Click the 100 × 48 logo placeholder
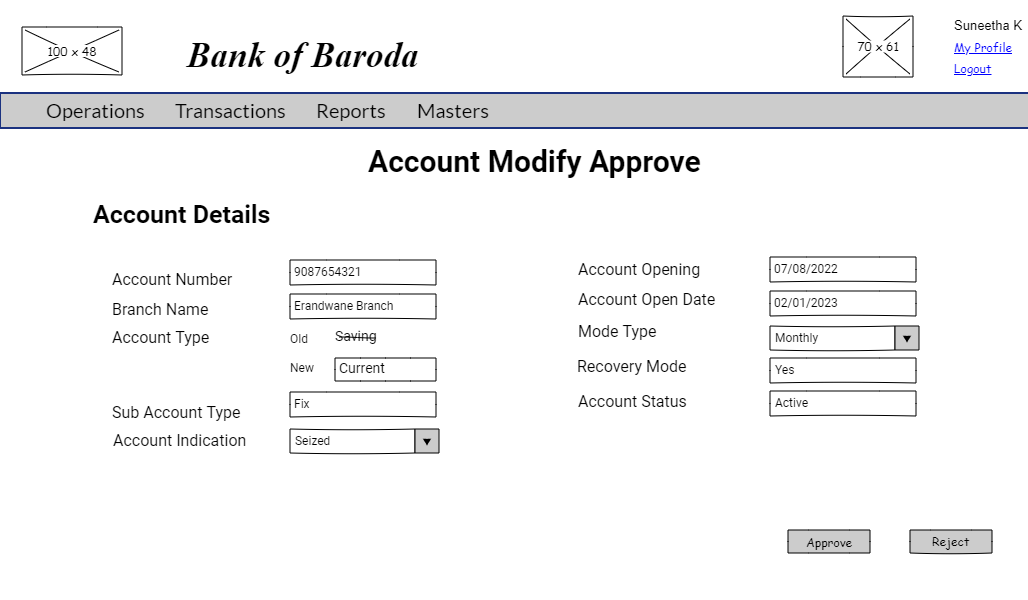Image resolution: width=1028 pixels, height=600 pixels. click(72, 51)
